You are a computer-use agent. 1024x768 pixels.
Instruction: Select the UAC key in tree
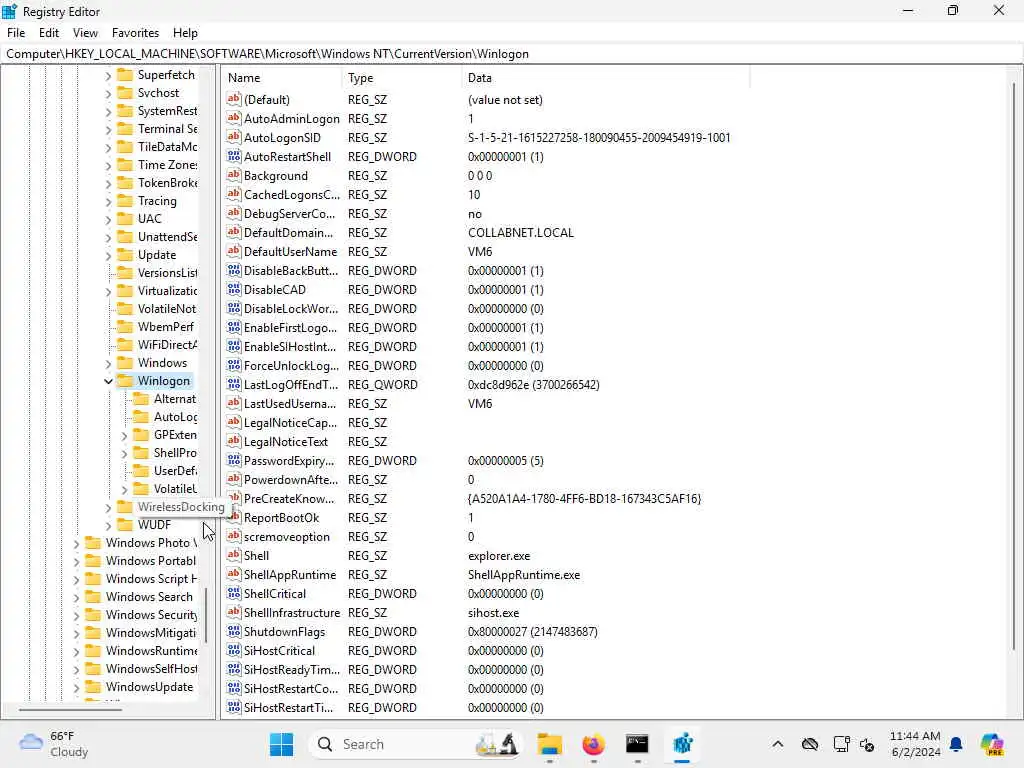149,219
